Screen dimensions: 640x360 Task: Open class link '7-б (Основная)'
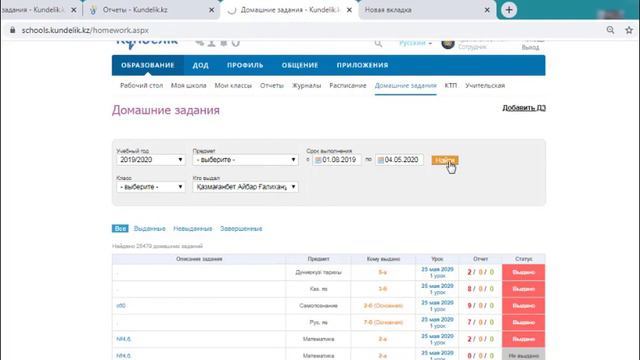tap(383, 322)
